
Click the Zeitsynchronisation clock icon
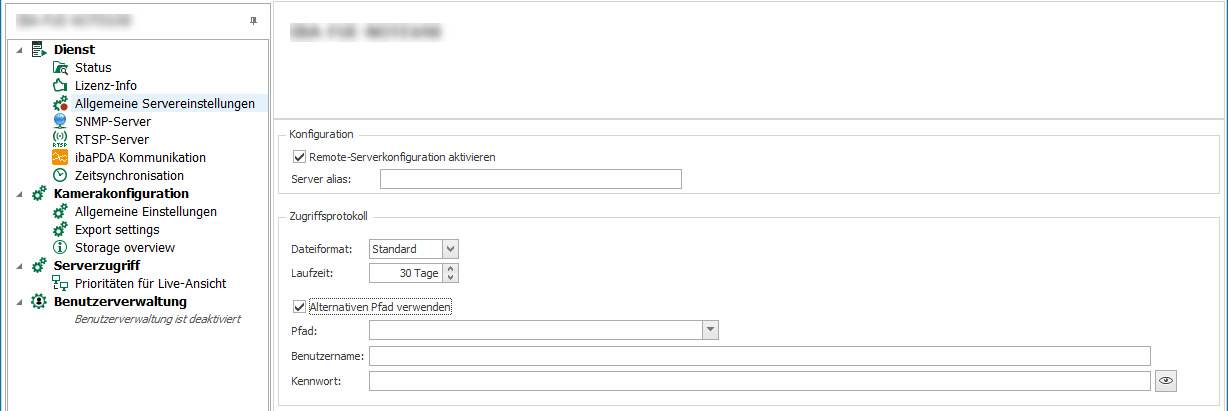(60, 175)
